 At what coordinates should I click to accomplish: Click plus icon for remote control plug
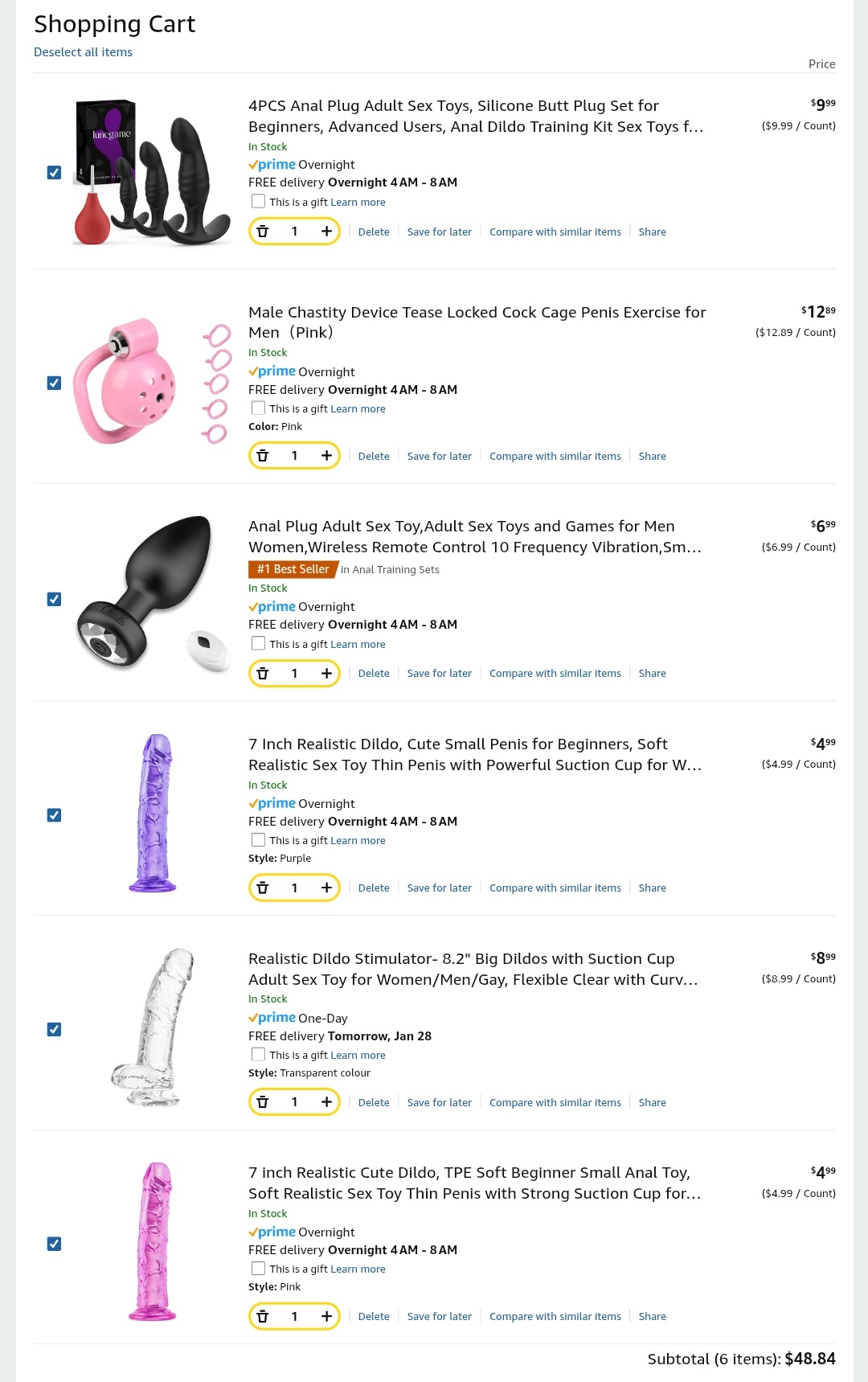326,673
